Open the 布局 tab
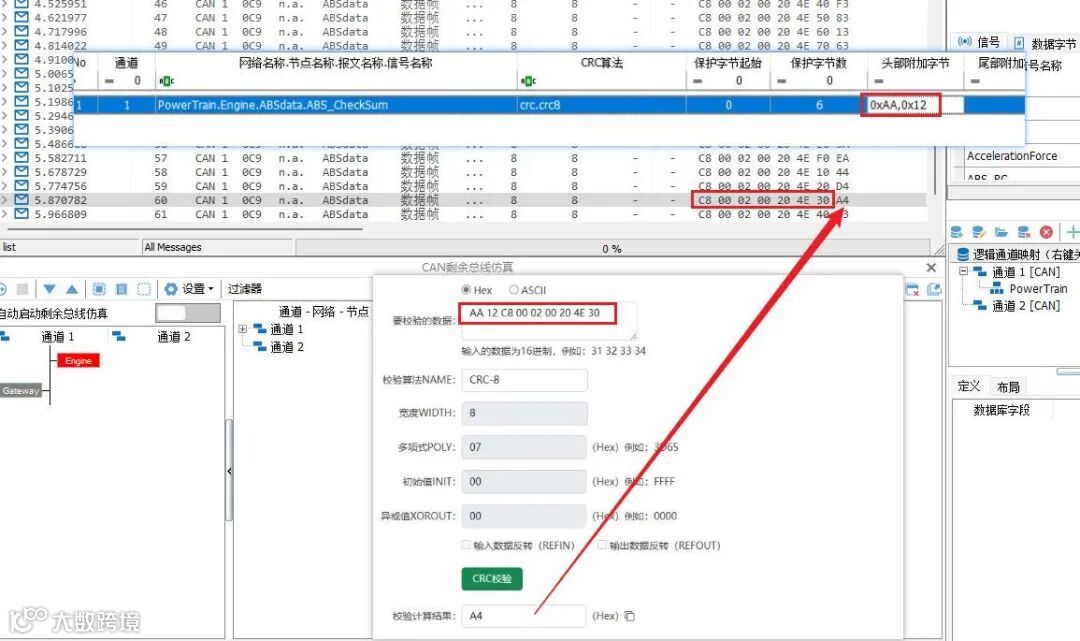The width and height of the screenshot is (1080, 641). pyautogui.click(x=1008, y=387)
